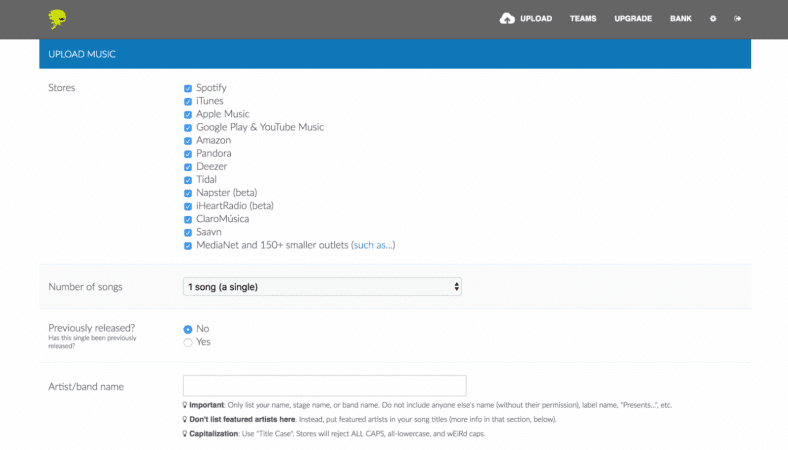Image resolution: width=788 pixels, height=450 pixels.
Task: Click the cloud upload icon
Action: click(x=507, y=19)
